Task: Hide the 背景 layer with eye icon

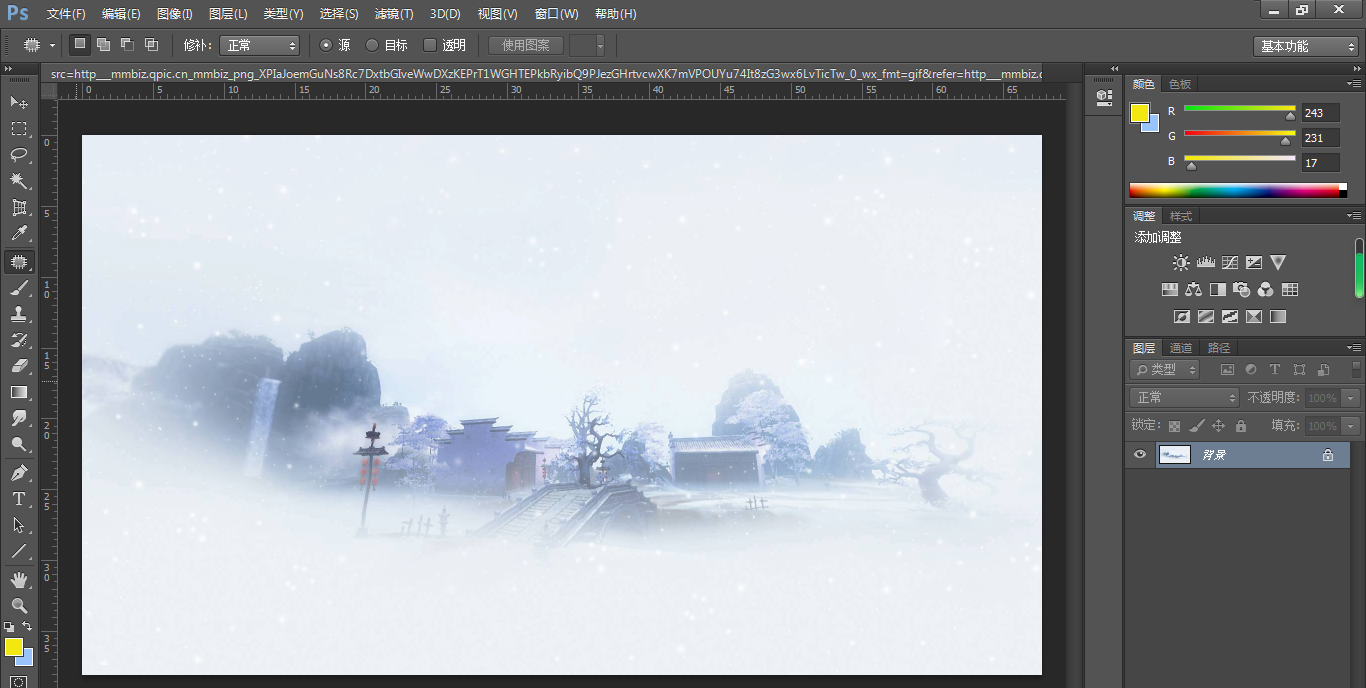Action: click(1139, 455)
